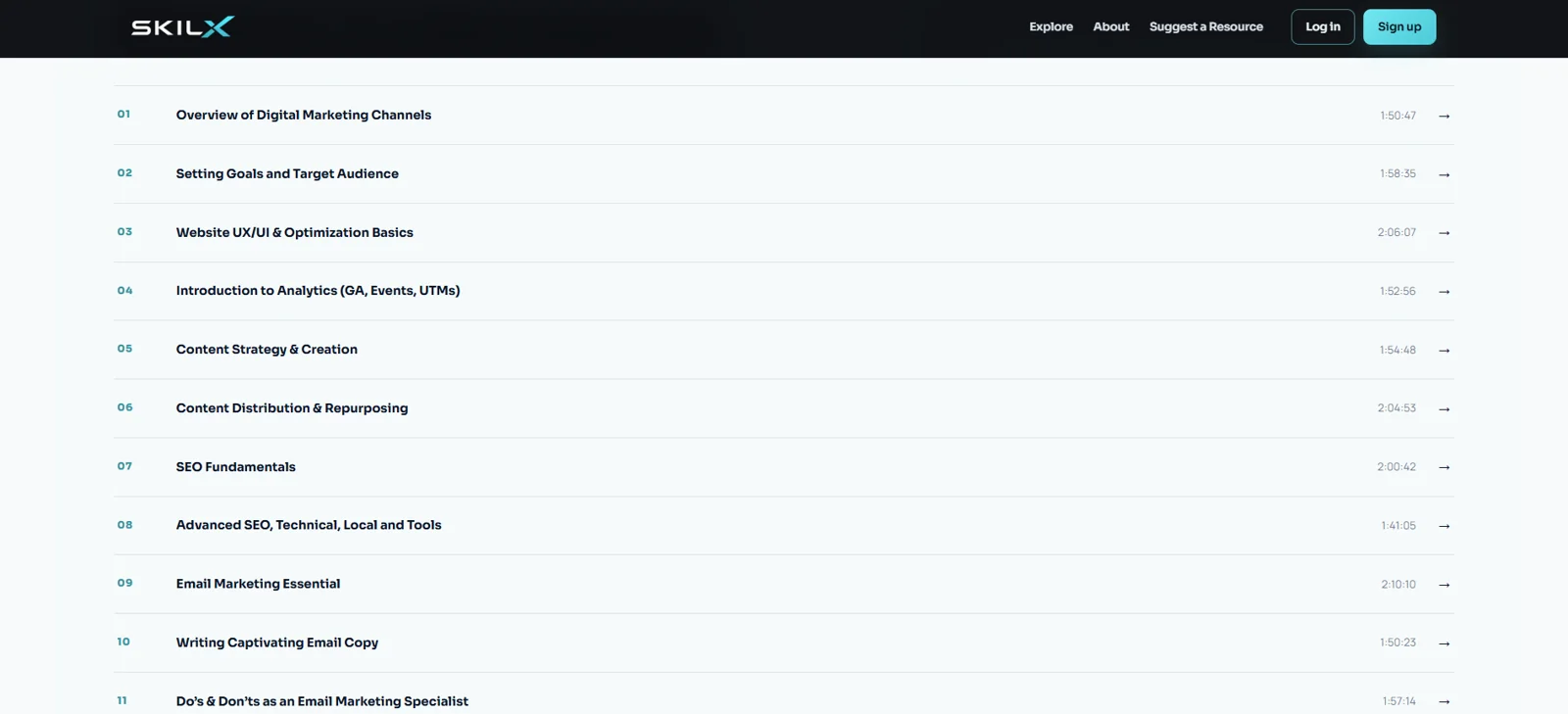This screenshot has width=1568, height=714.
Task: Click lesson number 10
Action: tap(123, 642)
